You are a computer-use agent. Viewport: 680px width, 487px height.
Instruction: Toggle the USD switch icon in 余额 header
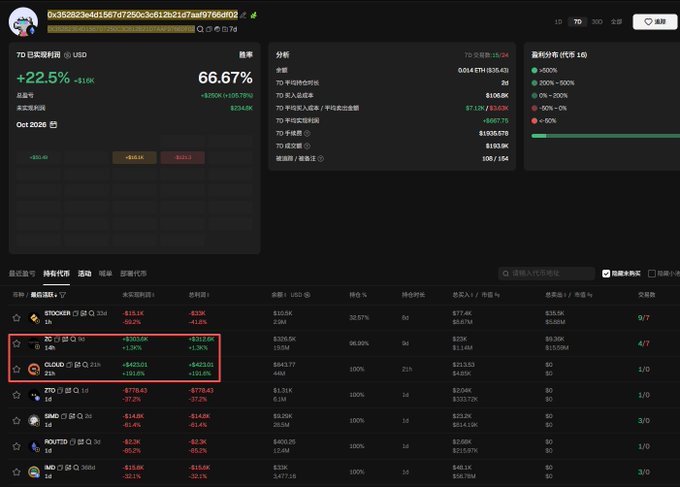(307, 295)
